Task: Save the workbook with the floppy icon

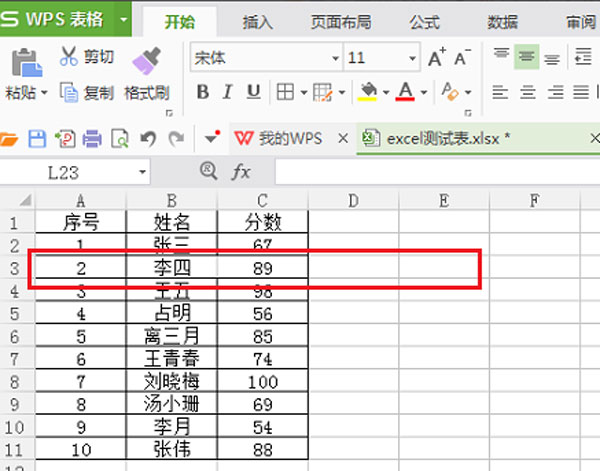Action: [37, 139]
